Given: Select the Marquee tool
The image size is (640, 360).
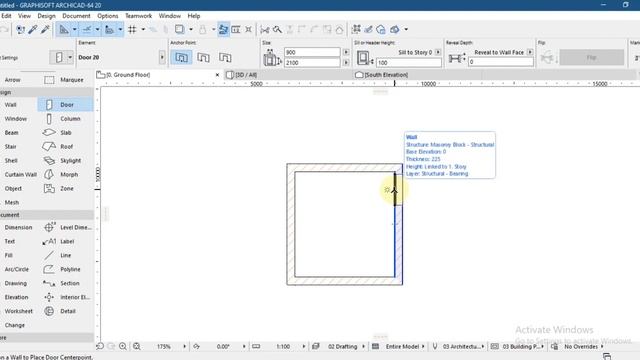Looking at the screenshot, I should [x=65, y=80].
